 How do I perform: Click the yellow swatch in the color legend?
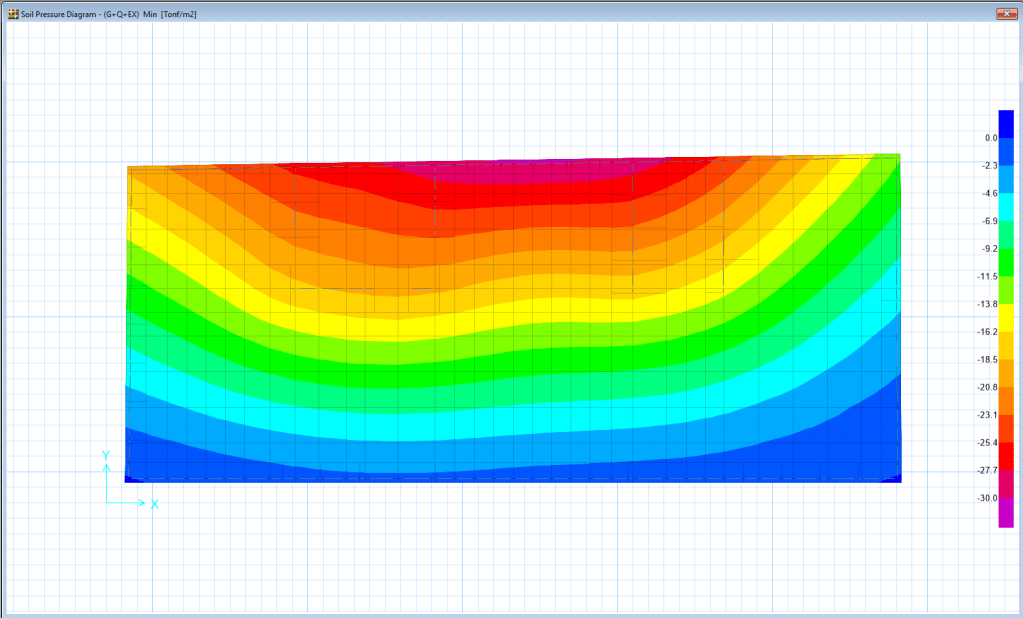tap(1005, 317)
